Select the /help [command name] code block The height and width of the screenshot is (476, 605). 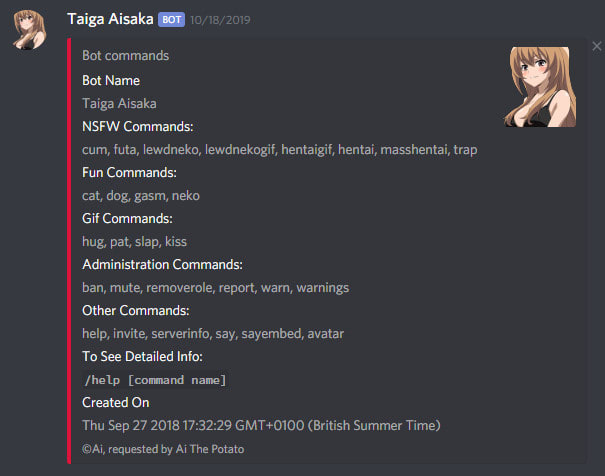point(155,380)
